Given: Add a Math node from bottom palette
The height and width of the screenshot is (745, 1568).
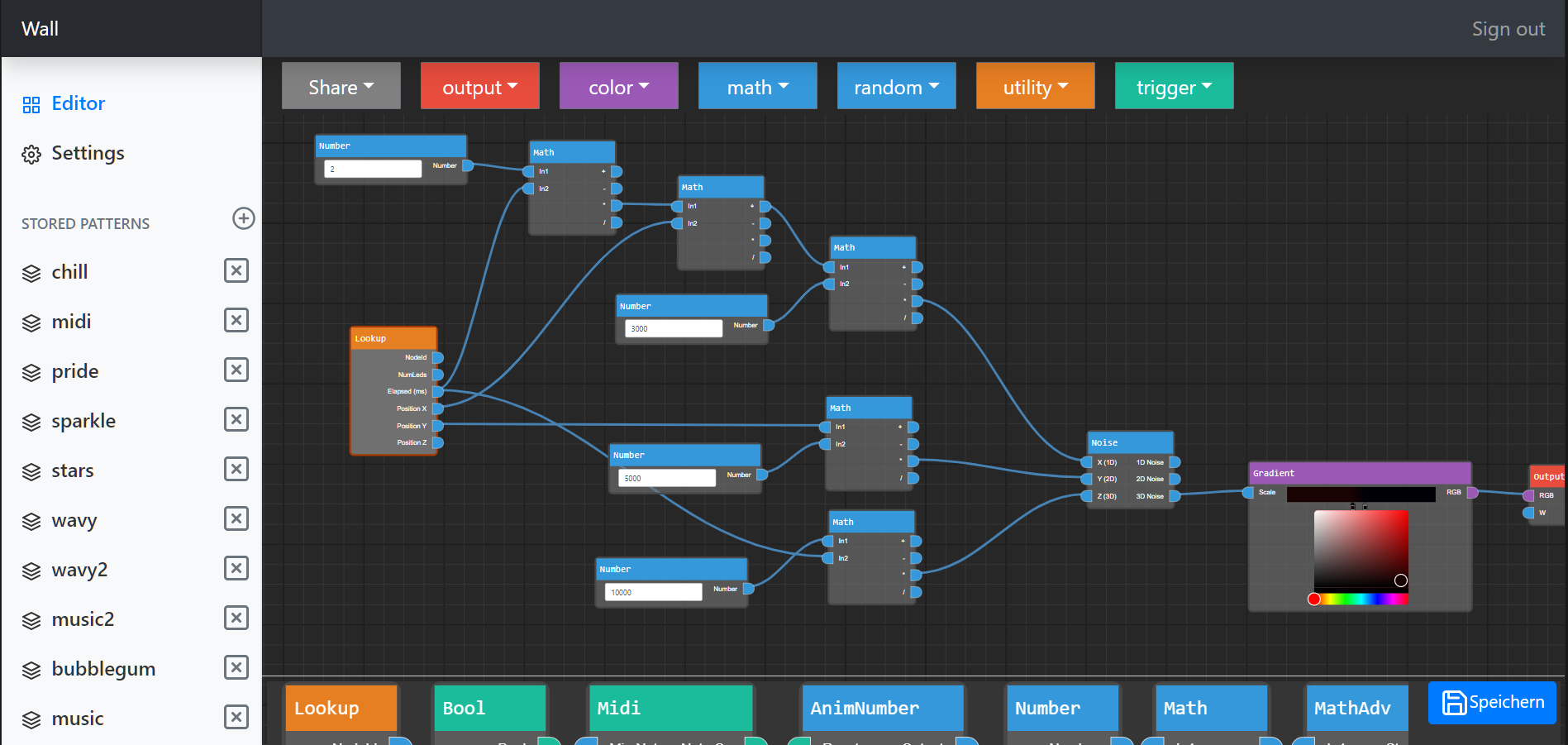Looking at the screenshot, I should click(1212, 708).
